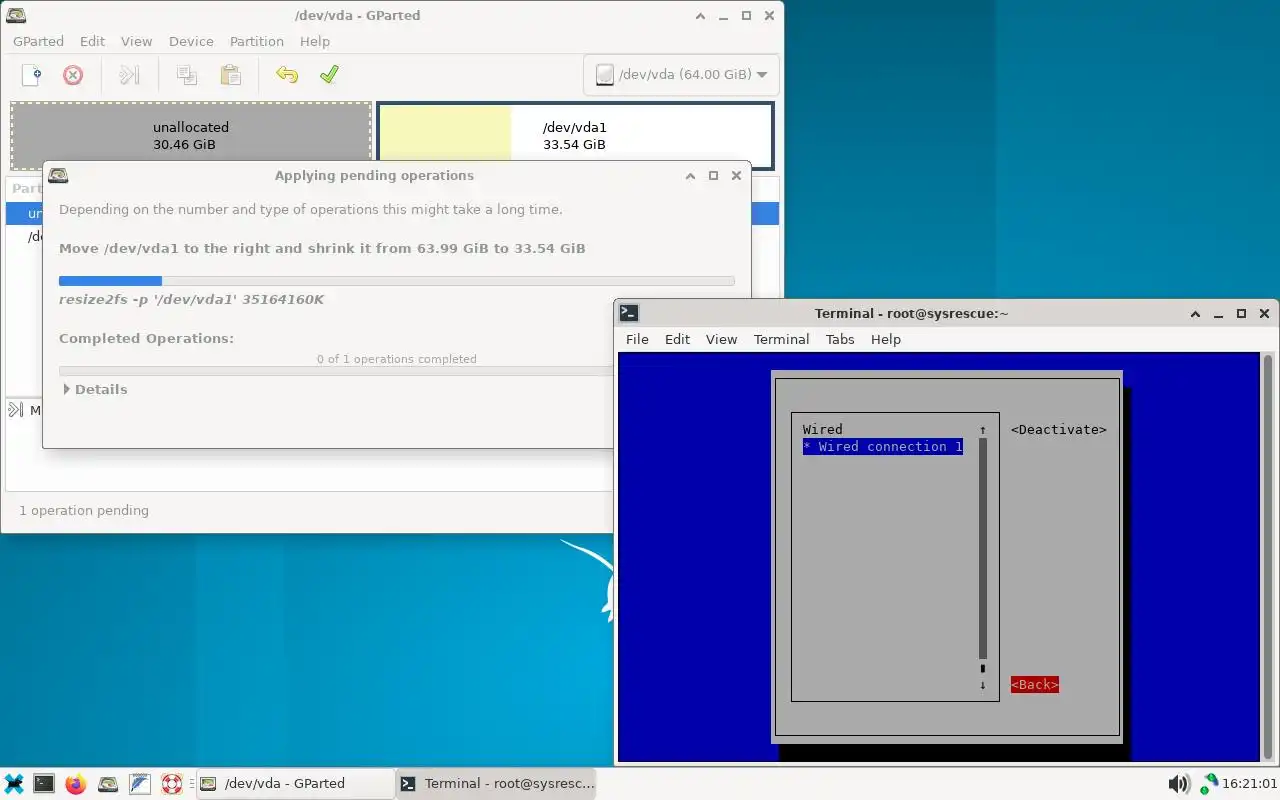Click the Terminal window title bar icon
The height and width of the screenshot is (800, 1280).
(x=629, y=313)
